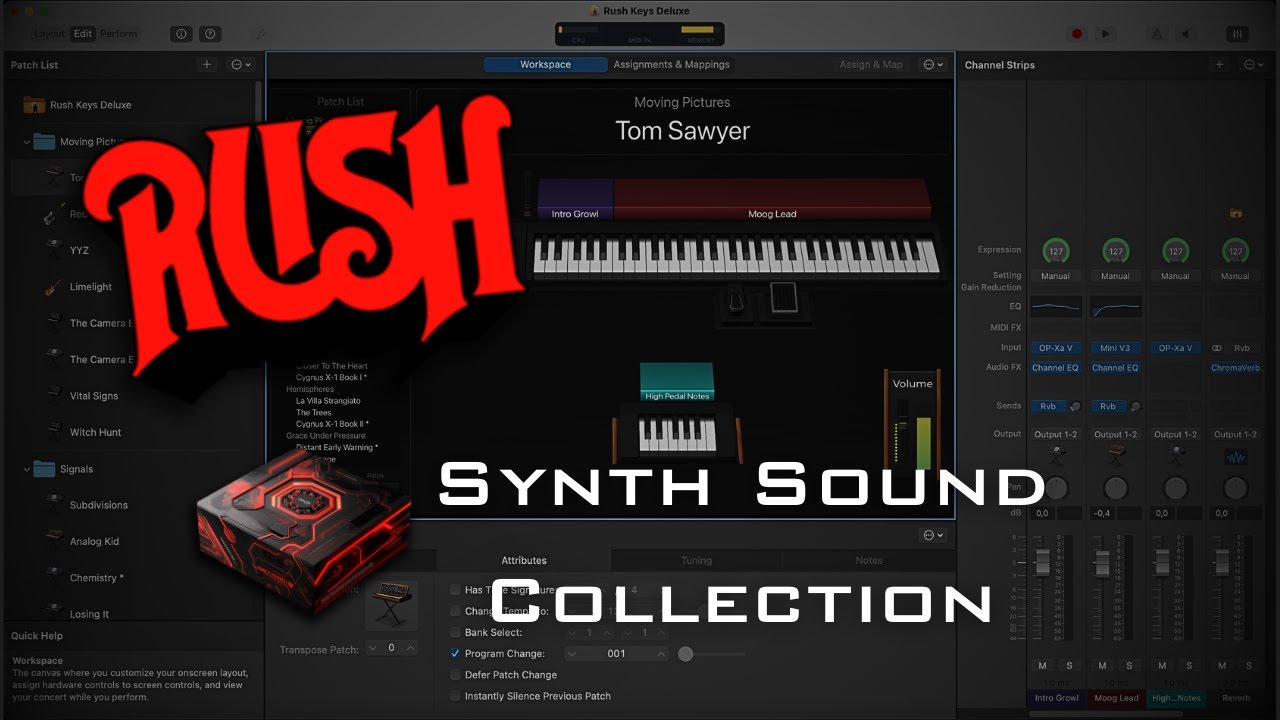Mute the High Pedal Notes channel strip
Image resolution: width=1280 pixels, height=720 pixels.
(x=1162, y=665)
